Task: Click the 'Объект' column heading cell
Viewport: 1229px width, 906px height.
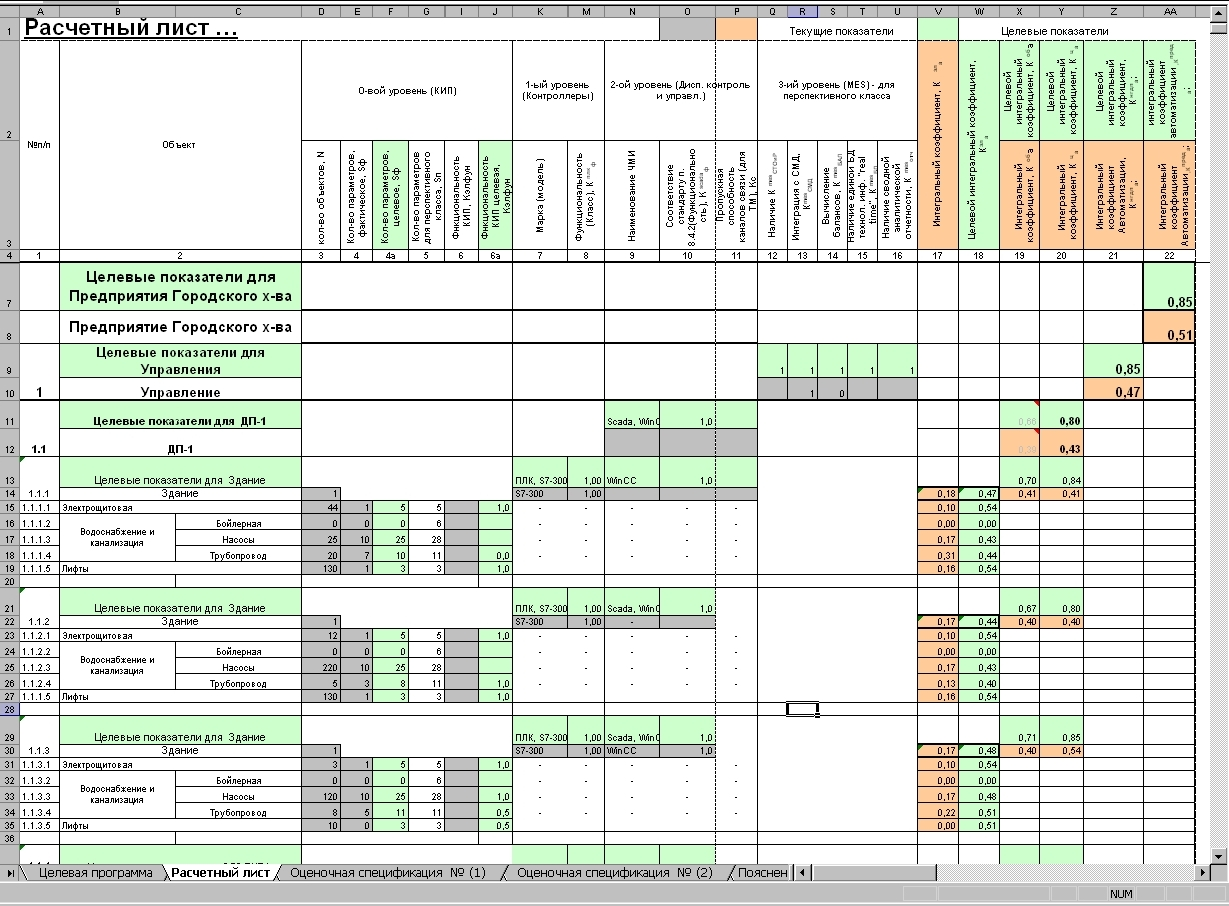Action: (180, 144)
